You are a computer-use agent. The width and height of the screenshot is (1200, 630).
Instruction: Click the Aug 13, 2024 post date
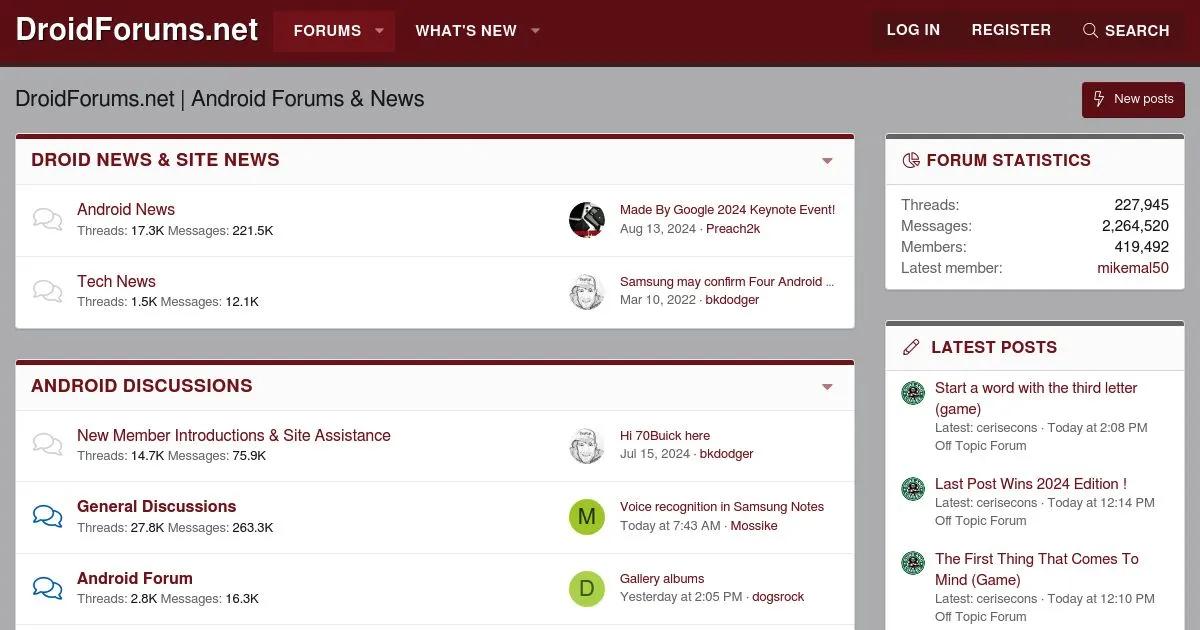tap(658, 229)
